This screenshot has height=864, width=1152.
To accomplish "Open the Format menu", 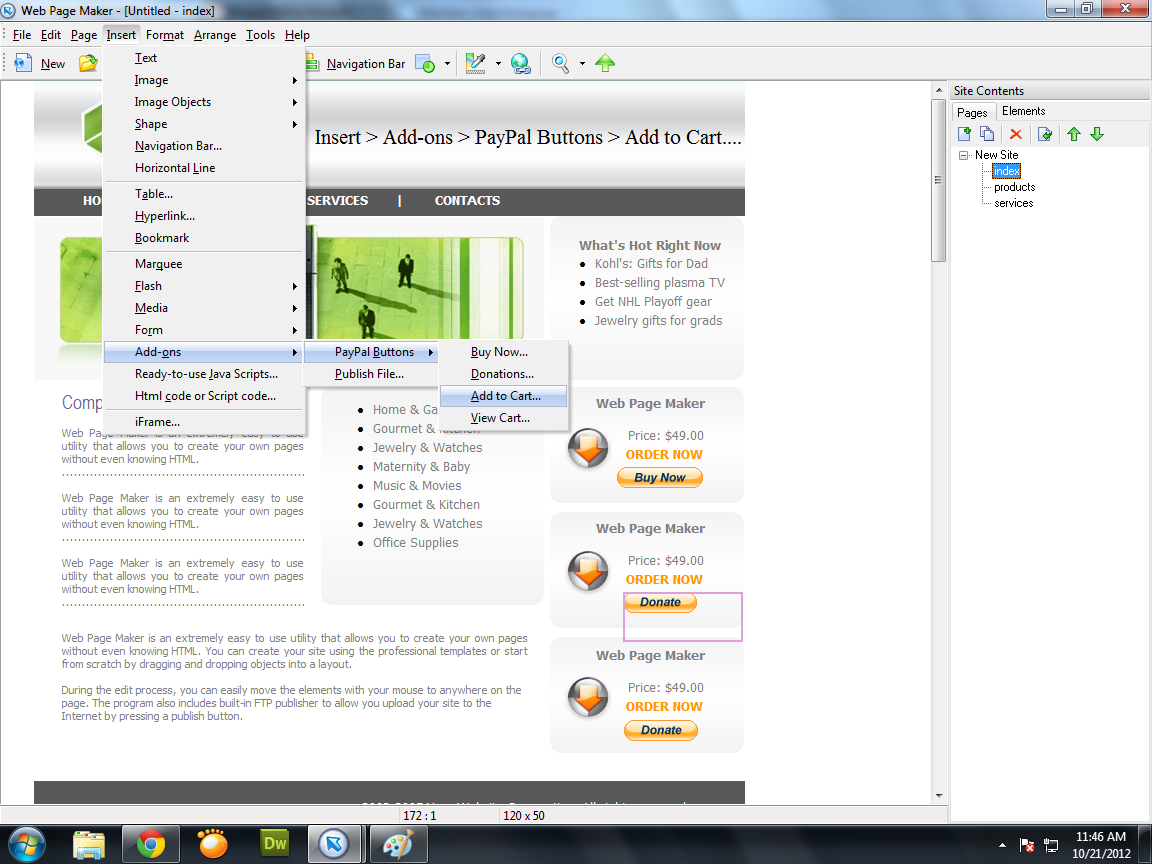I will coord(165,35).
